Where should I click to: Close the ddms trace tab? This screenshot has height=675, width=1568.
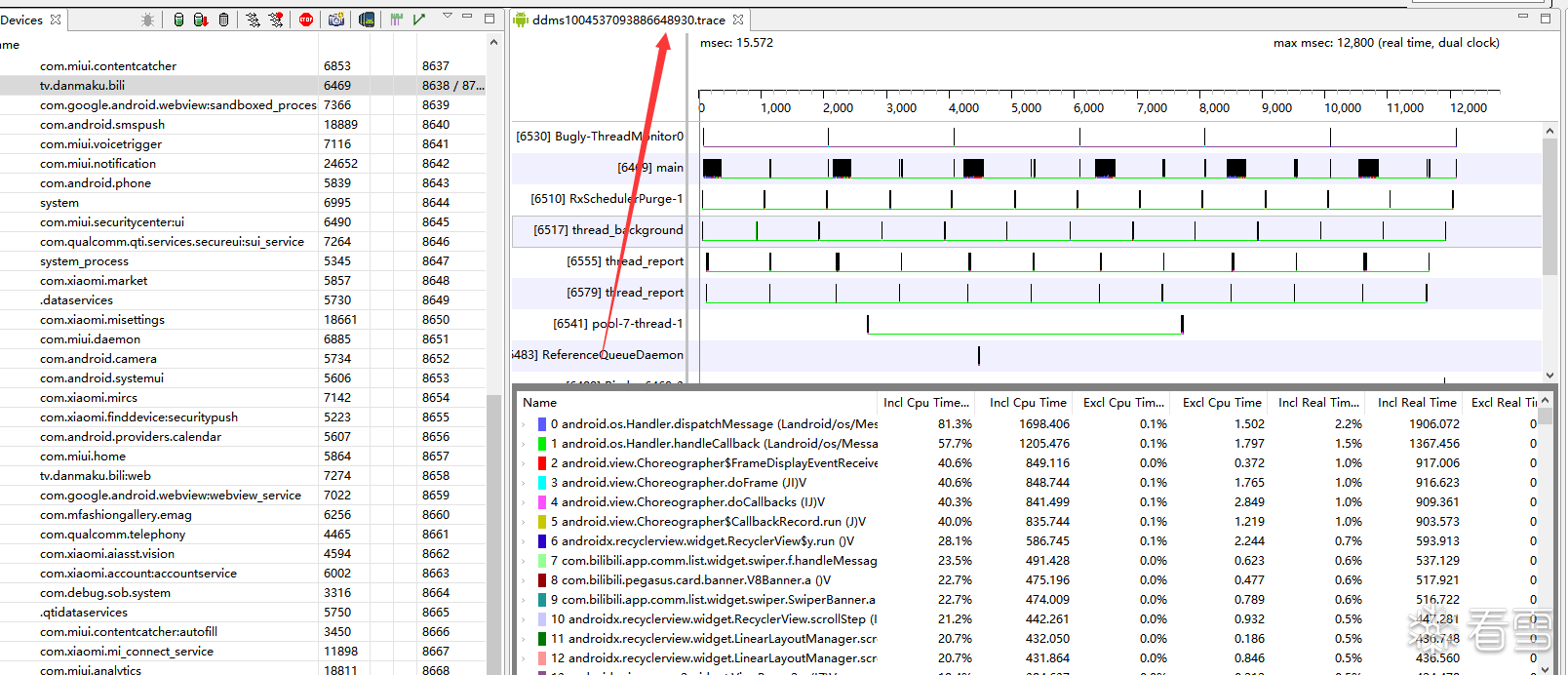click(738, 20)
